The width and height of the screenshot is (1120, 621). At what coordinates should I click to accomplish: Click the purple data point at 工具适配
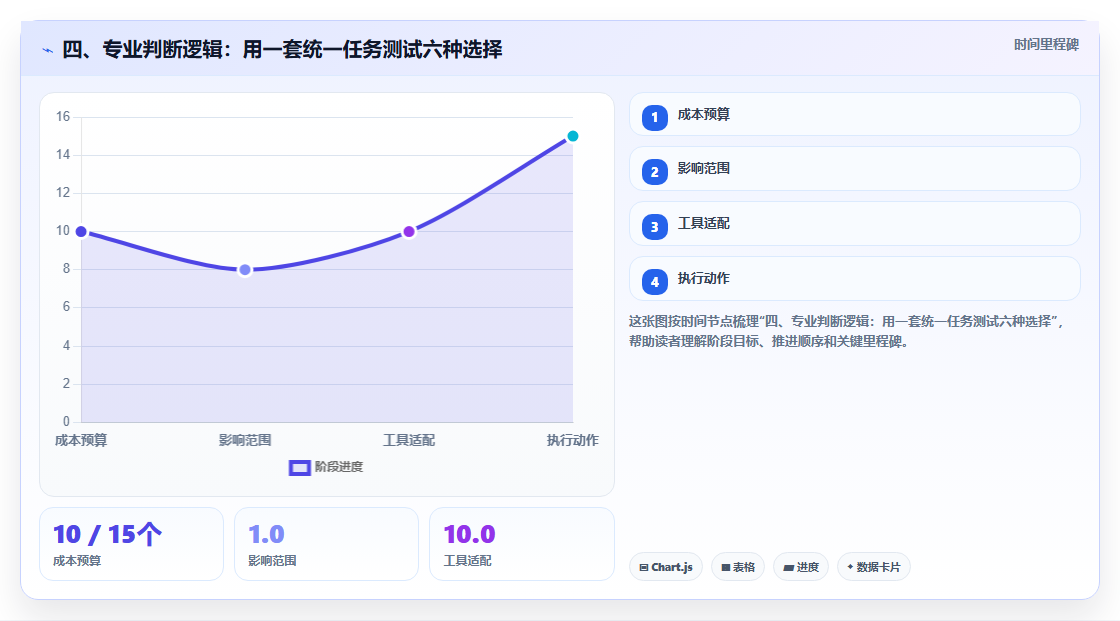pos(409,232)
